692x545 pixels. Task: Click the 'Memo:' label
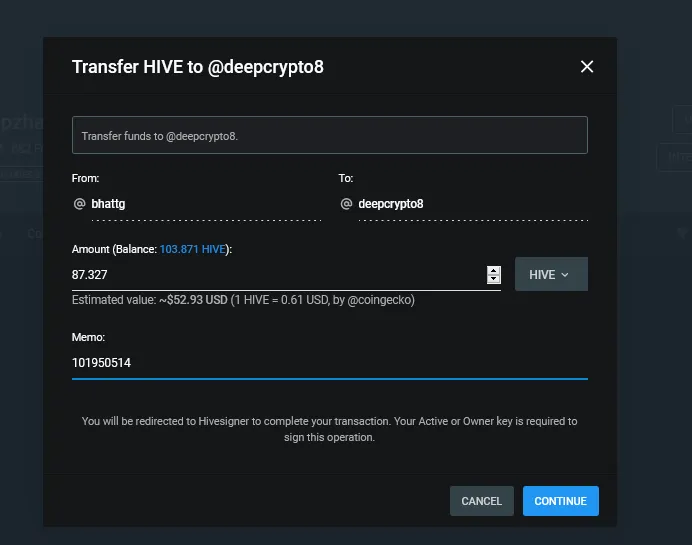point(88,337)
